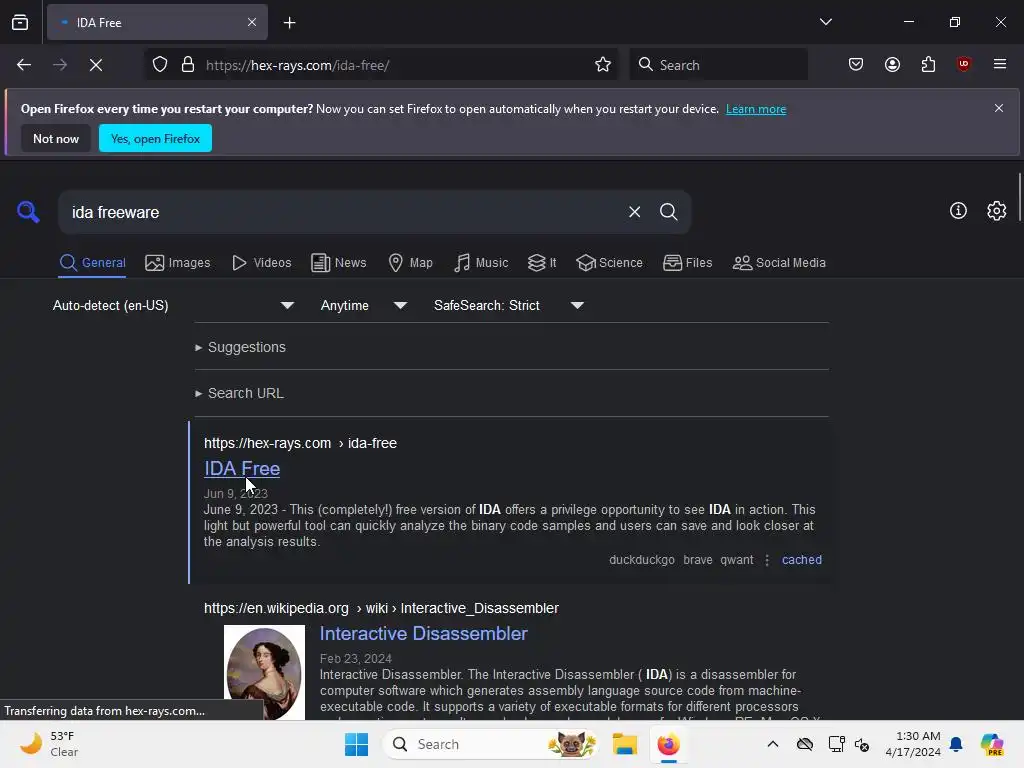
Task: Open the Firefox hamburger menu
Action: point(1000,64)
